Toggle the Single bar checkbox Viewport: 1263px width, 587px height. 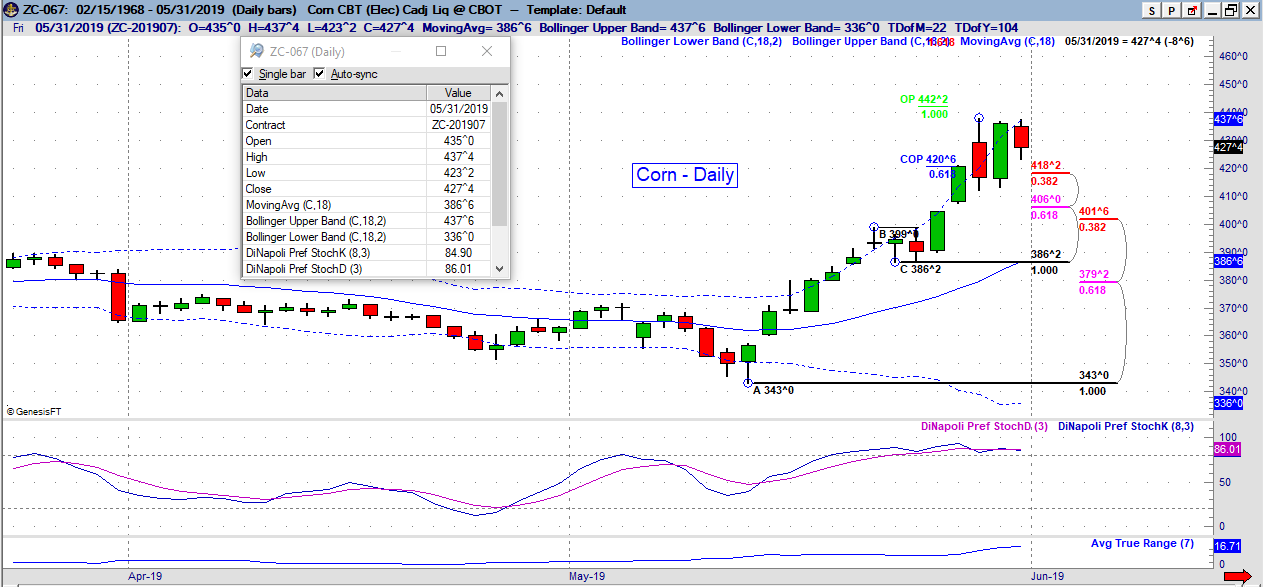tap(248, 74)
